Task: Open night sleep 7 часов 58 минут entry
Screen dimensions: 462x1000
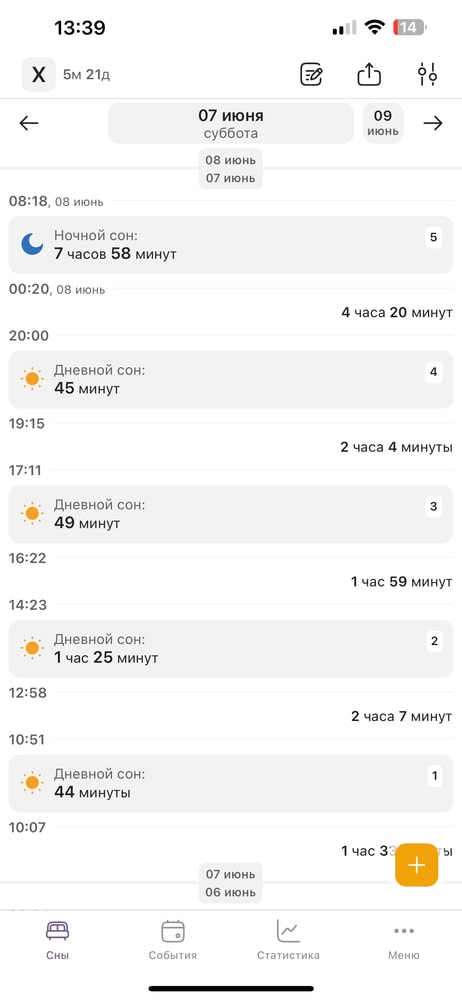Action: (x=231, y=245)
